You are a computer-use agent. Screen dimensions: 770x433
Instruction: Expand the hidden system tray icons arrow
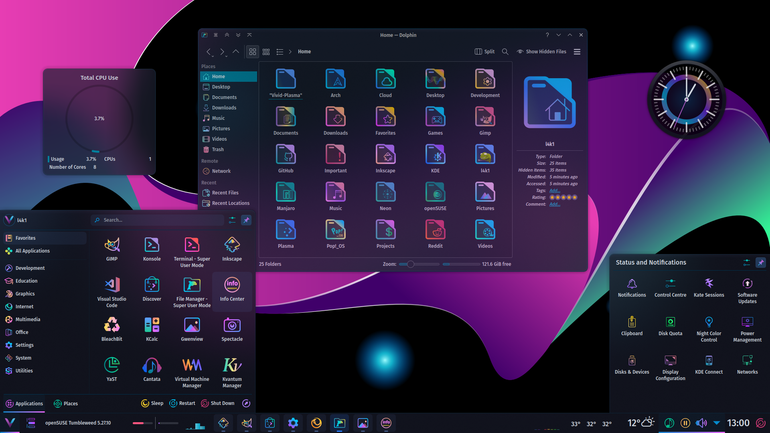(716, 423)
